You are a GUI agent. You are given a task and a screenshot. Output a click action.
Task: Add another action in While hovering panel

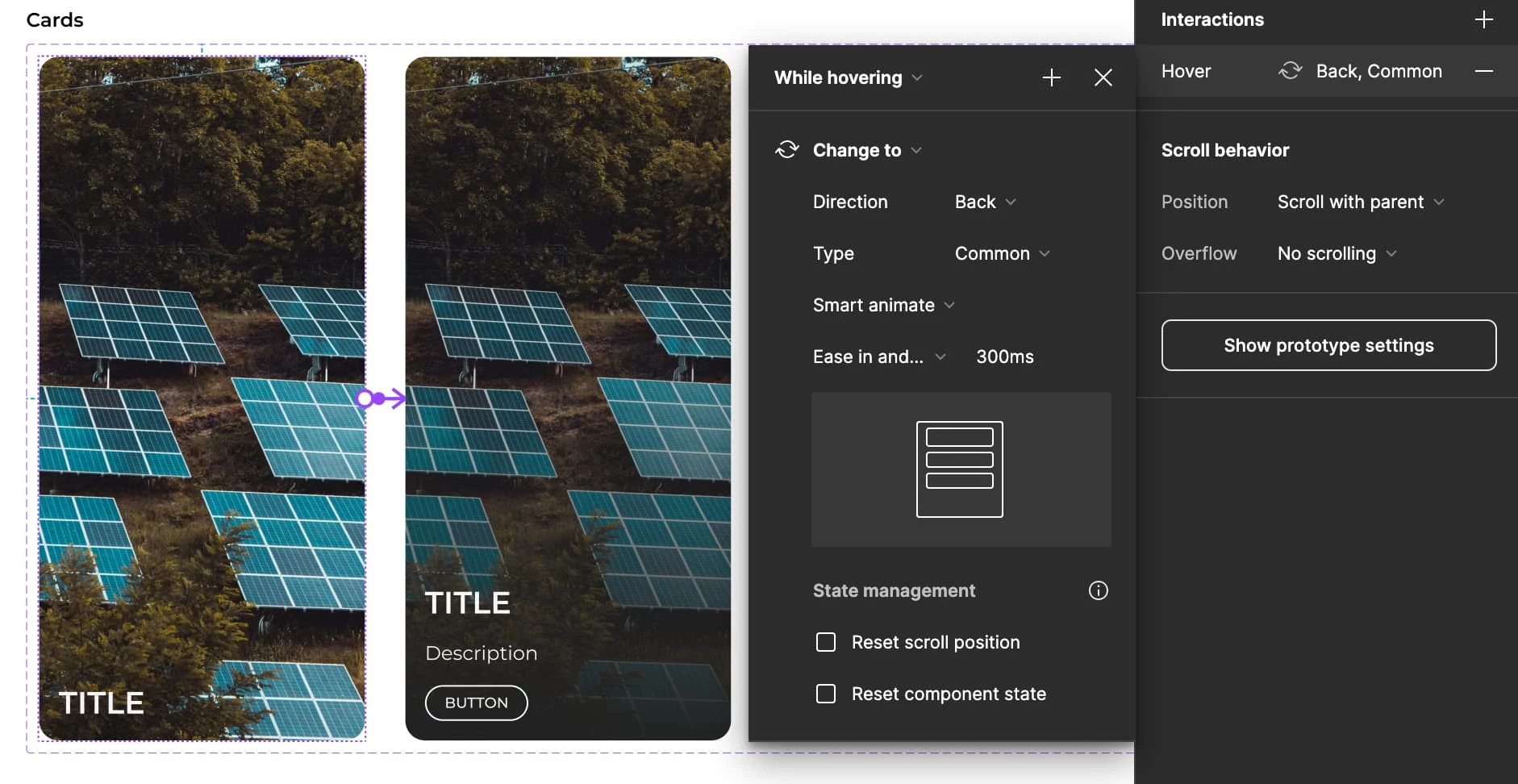click(1051, 77)
